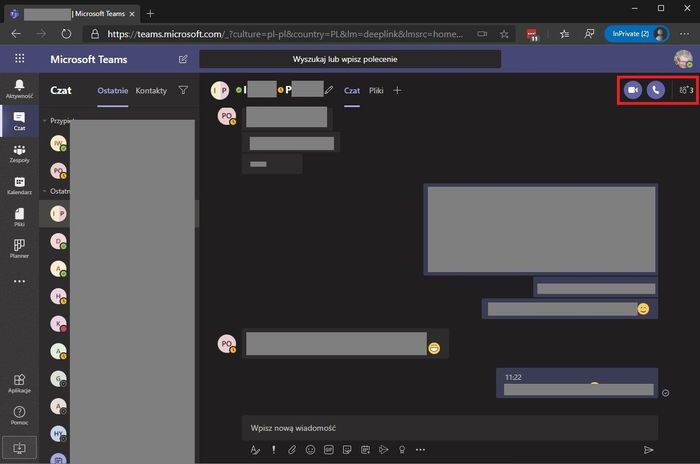This screenshot has height=464, width=700.
Task: Schedule a meeting from compose toolbar
Action: click(x=365, y=450)
